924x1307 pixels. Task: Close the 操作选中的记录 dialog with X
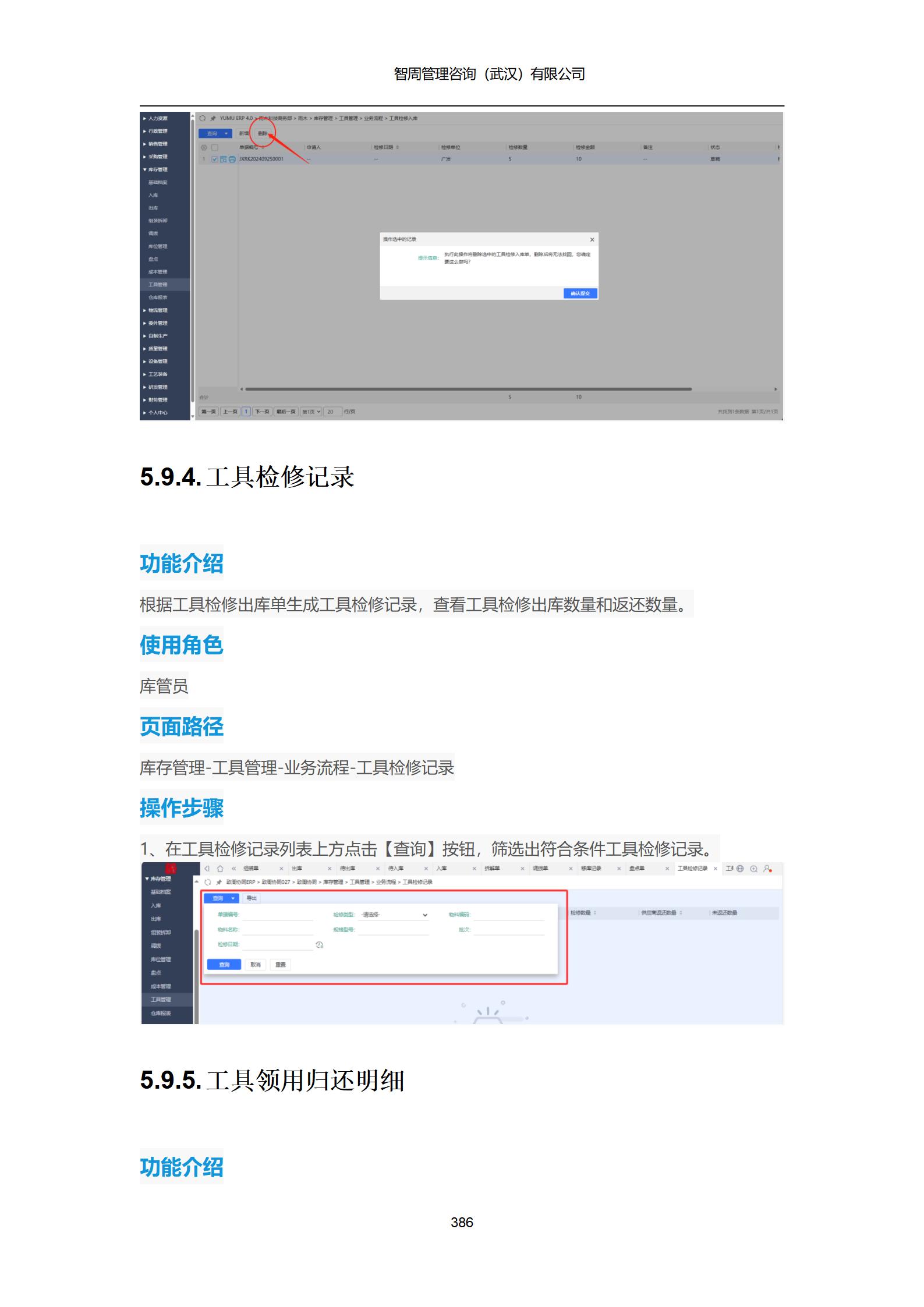[592, 239]
